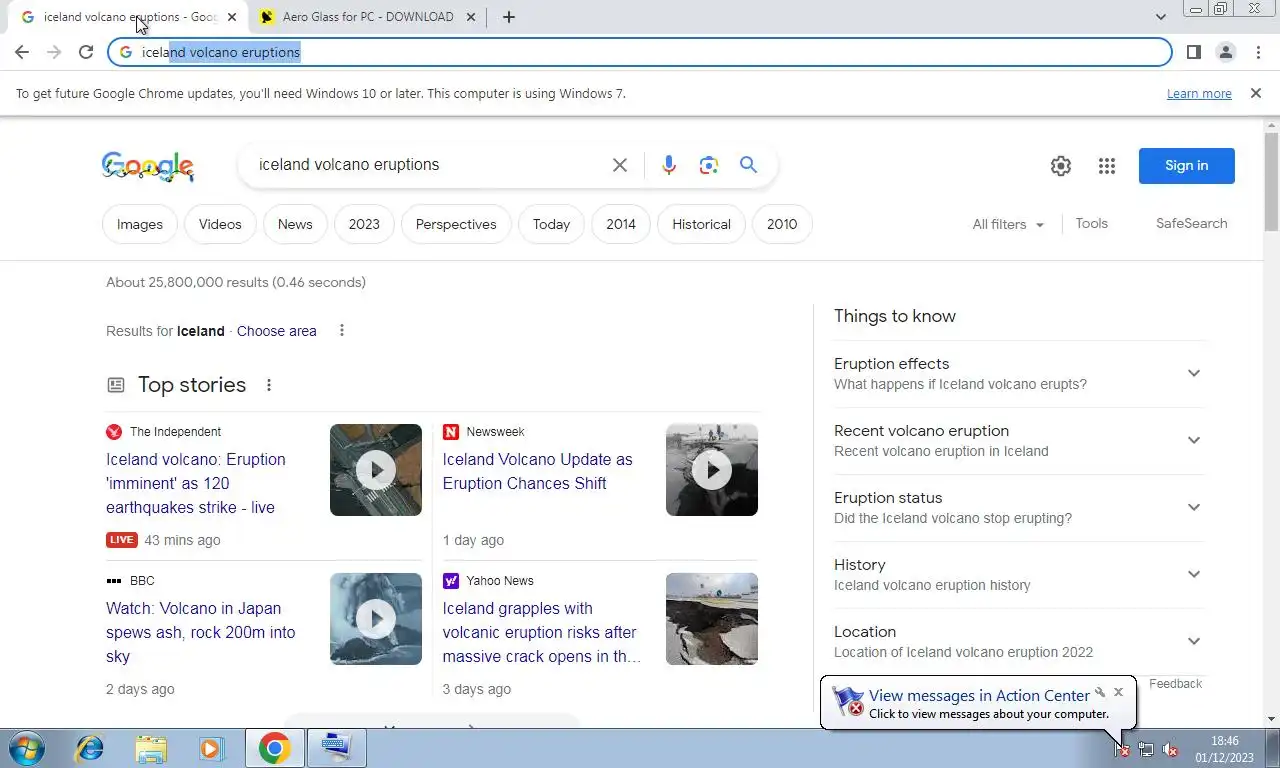Follow the Learn more link
The height and width of the screenshot is (768, 1280).
(x=1199, y=94)
